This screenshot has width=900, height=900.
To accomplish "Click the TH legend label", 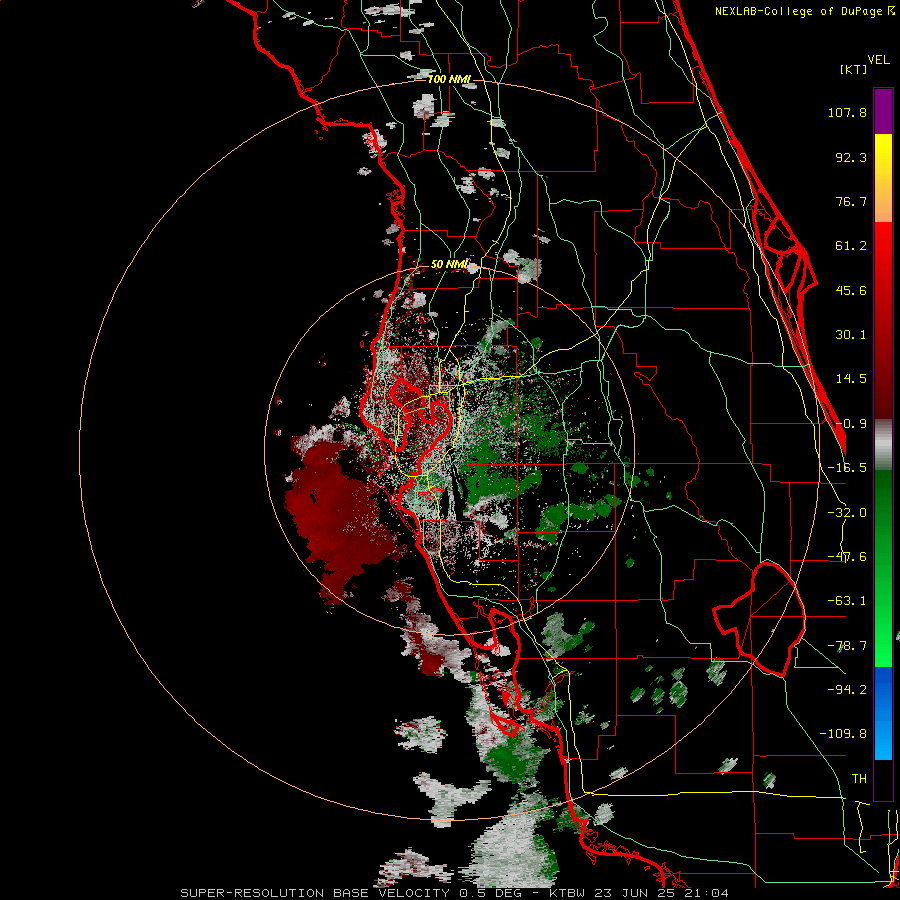I will pyautogui.click(x=859, y=779).
